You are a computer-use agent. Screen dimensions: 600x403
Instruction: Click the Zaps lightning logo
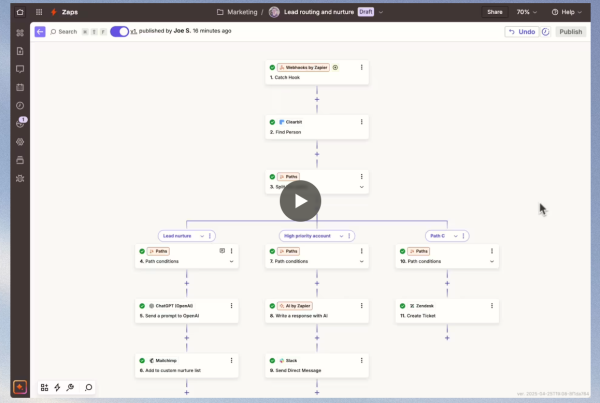54,12
